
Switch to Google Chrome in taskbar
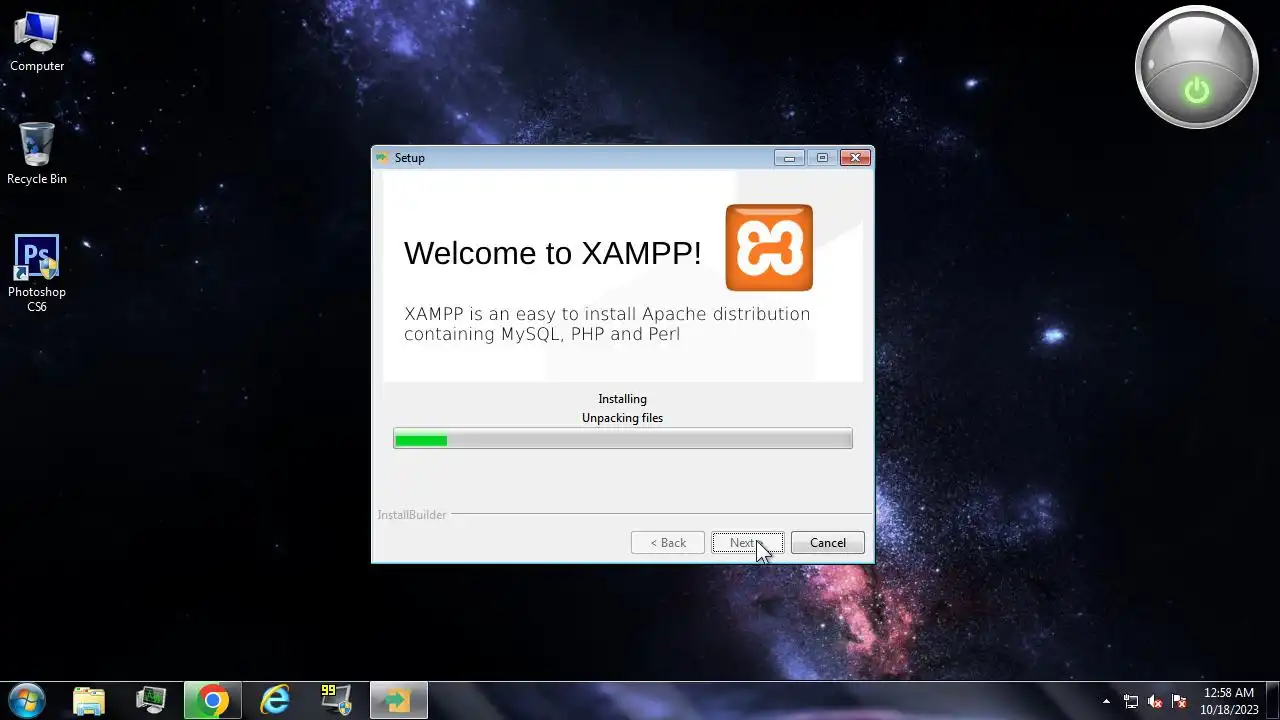click(x=212, y=700)
